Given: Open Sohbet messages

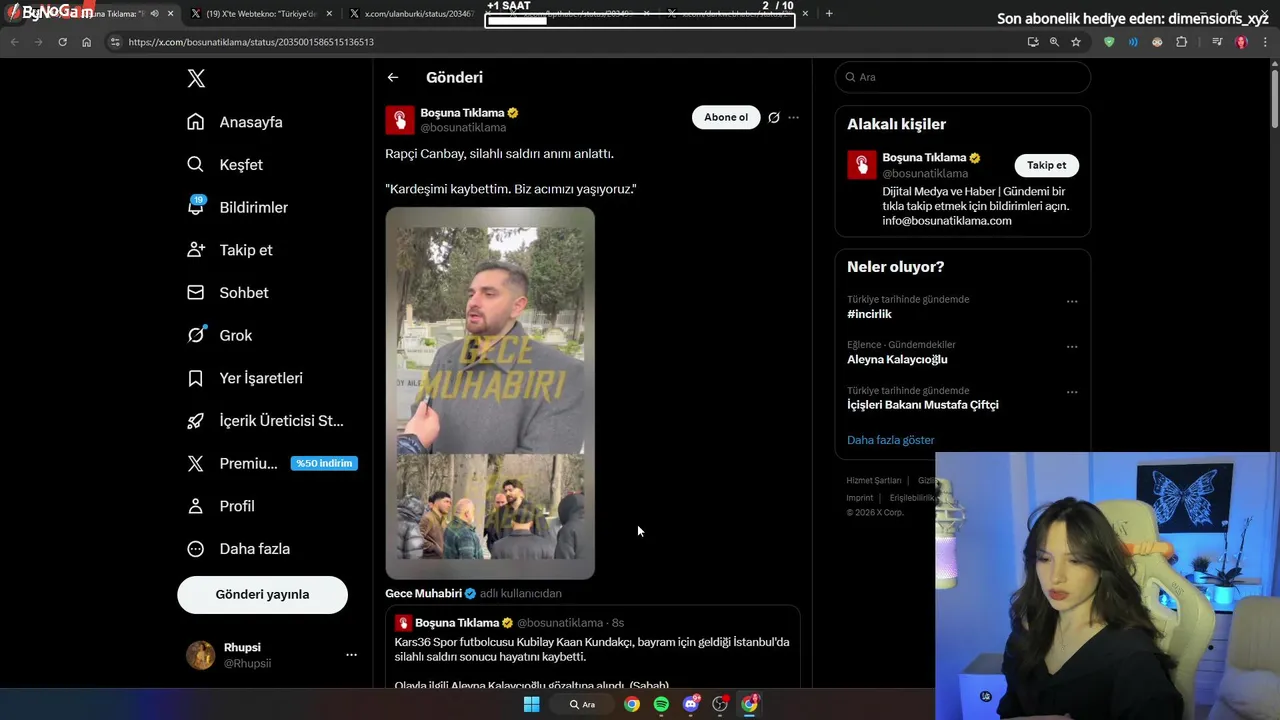Looking at the screenshot, I should (x=227, y=293).
